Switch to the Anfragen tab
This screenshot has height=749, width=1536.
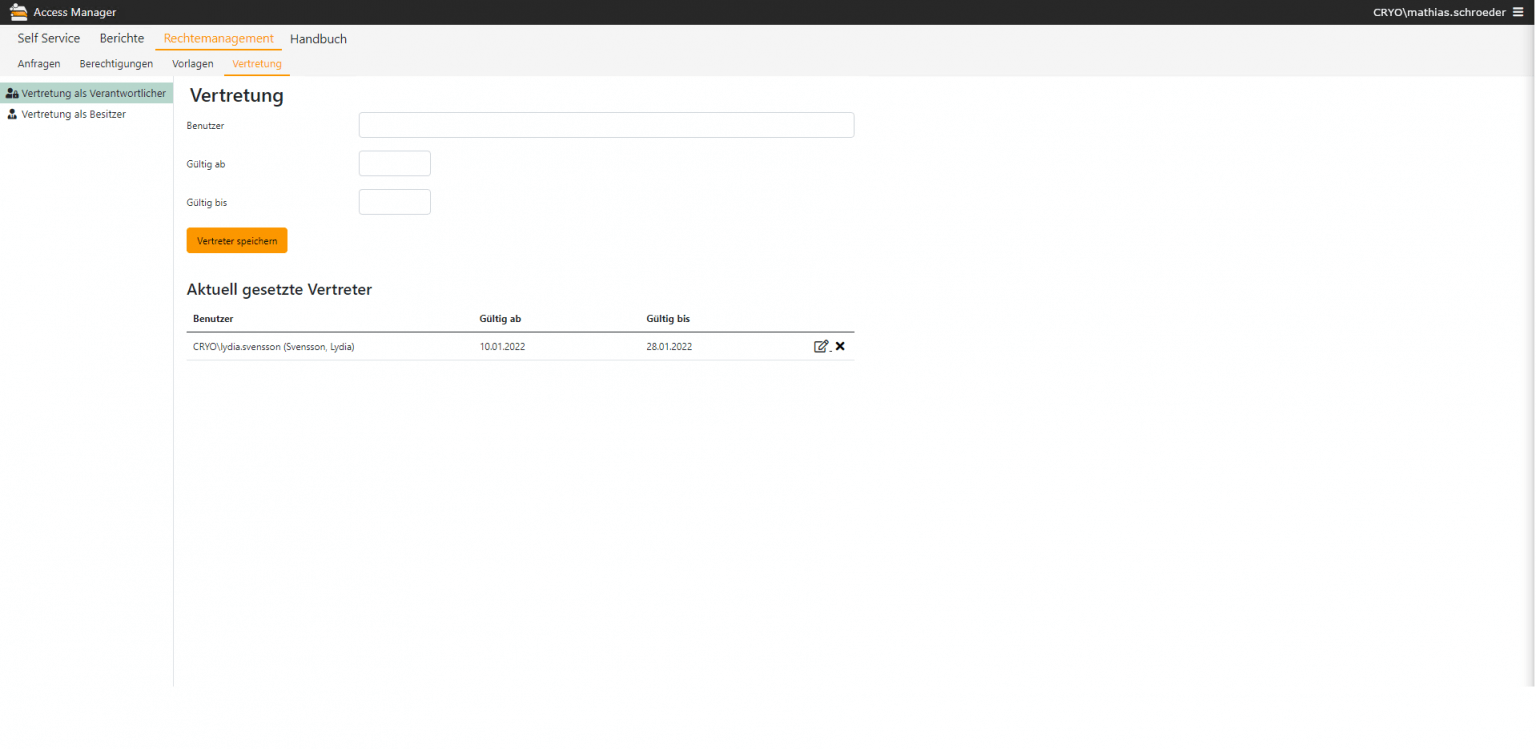[x=39, y=64]
